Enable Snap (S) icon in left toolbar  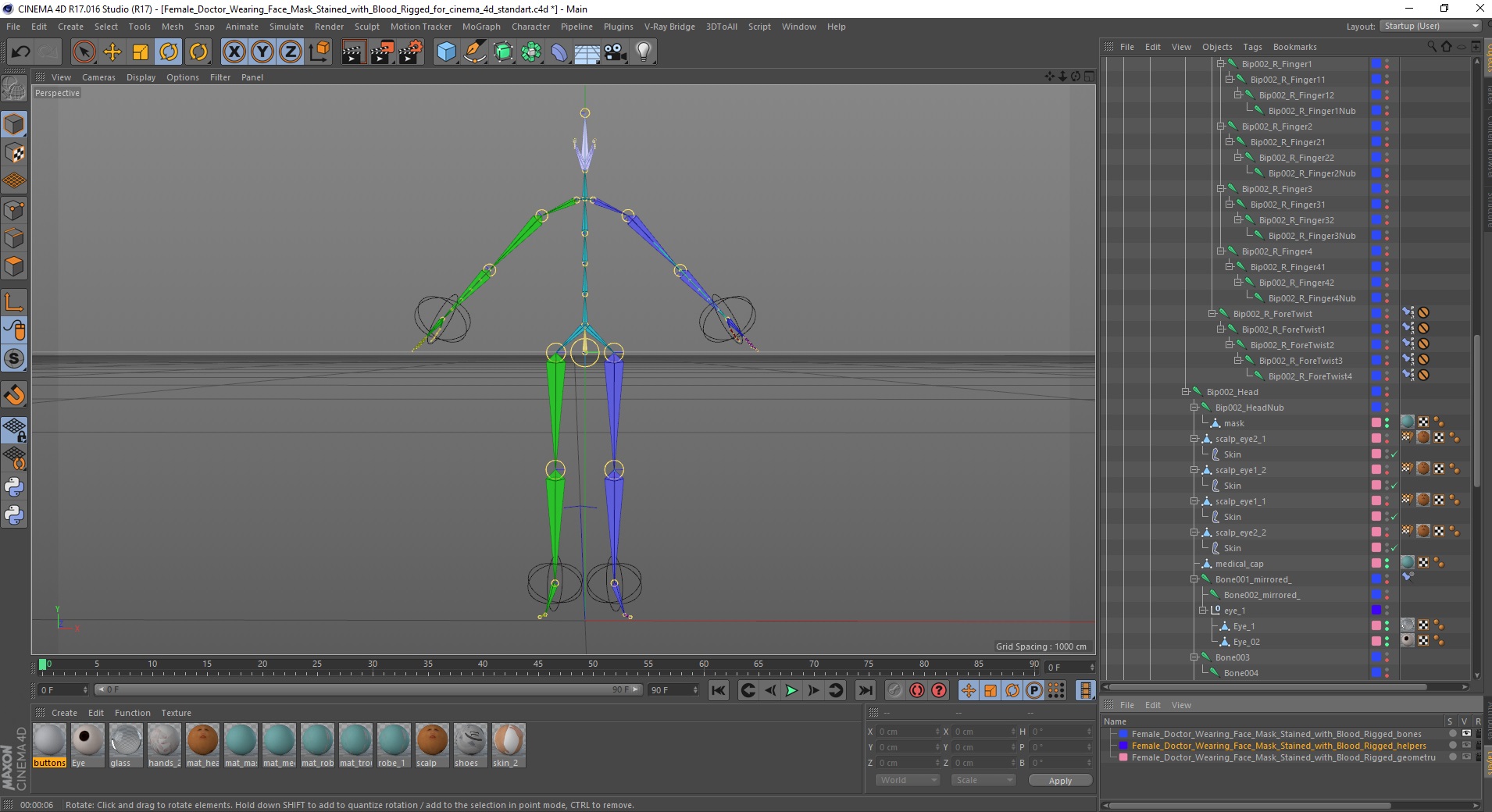pos(14,359)
